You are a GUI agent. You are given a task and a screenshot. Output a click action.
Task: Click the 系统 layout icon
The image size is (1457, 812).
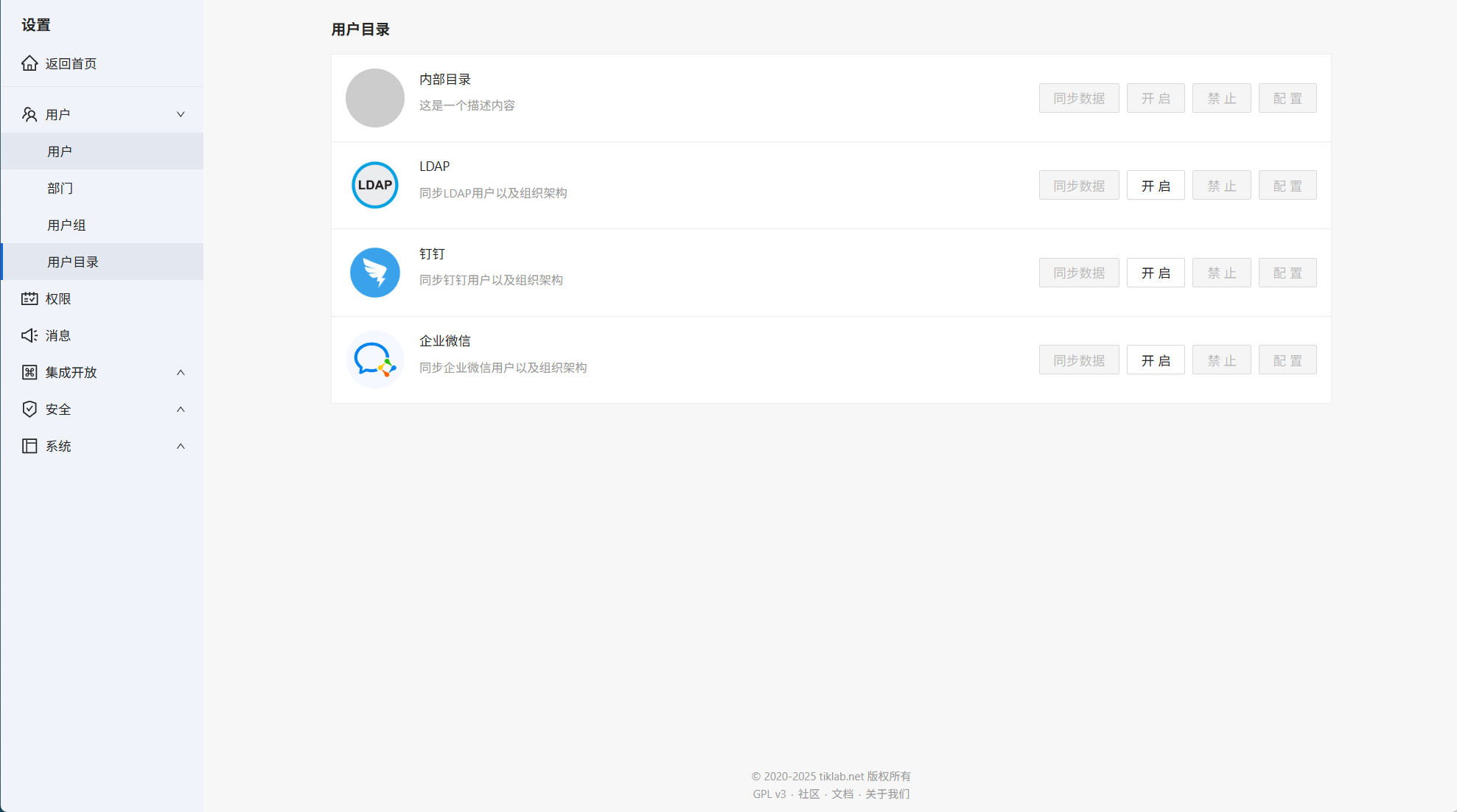point(29,446)
